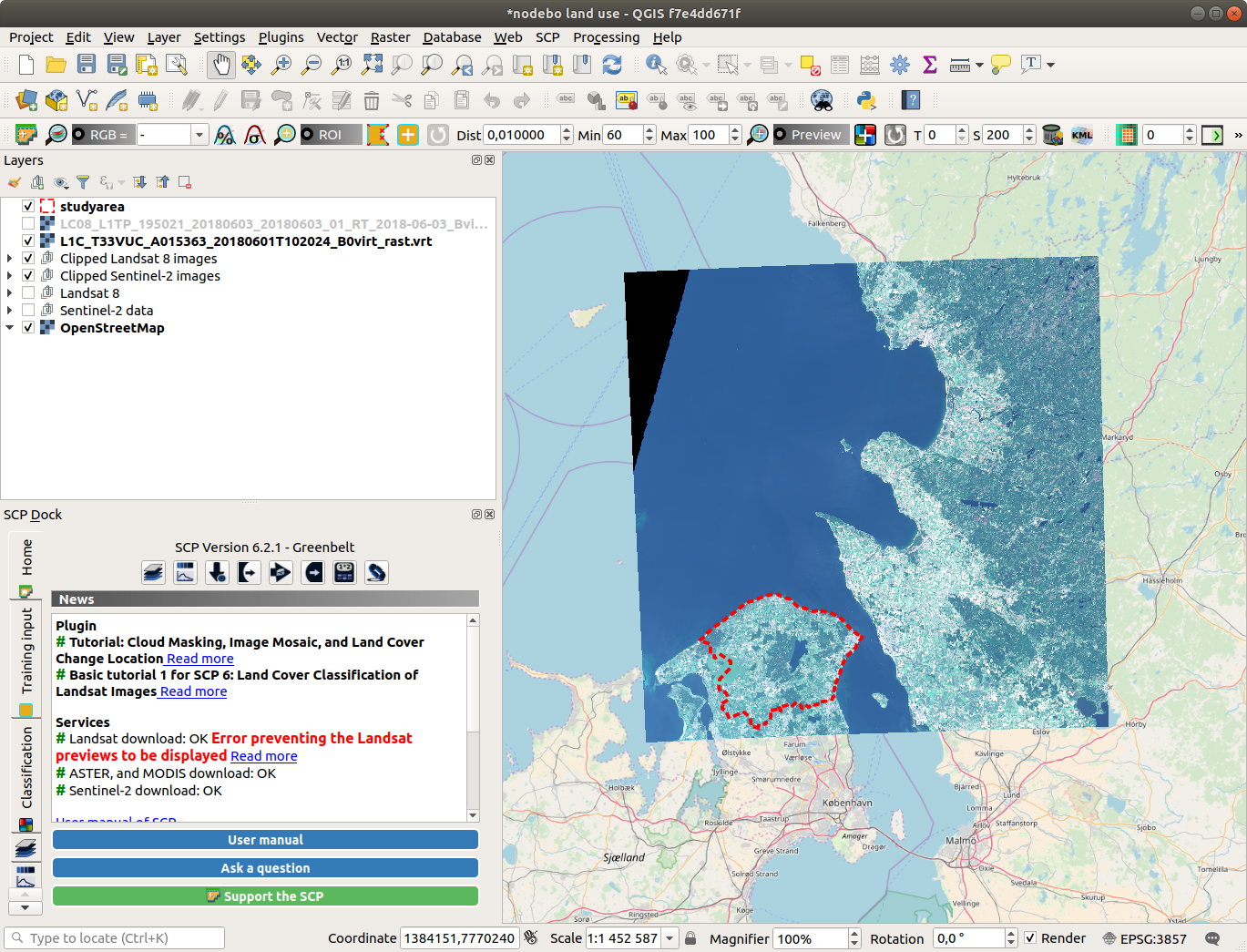Click the Save Project floppy icon
1247x952 pixels.
[x=87, y=65]
